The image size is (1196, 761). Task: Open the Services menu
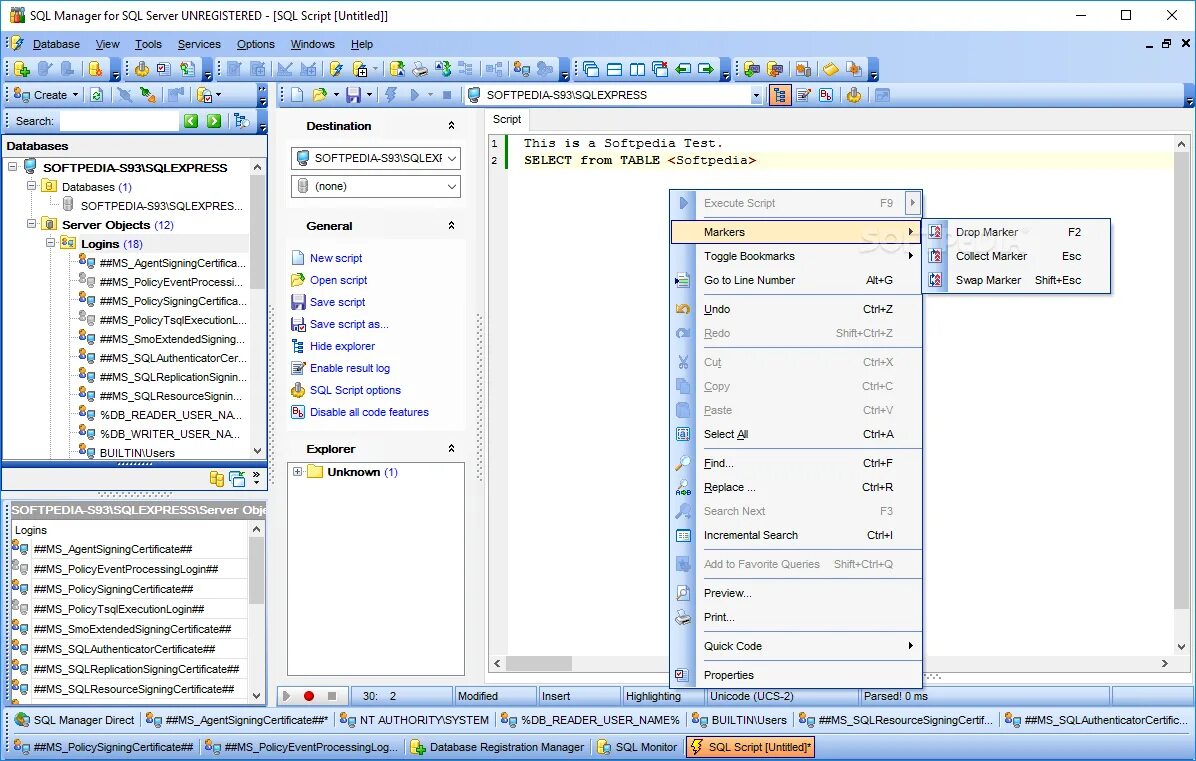point(199,44)
